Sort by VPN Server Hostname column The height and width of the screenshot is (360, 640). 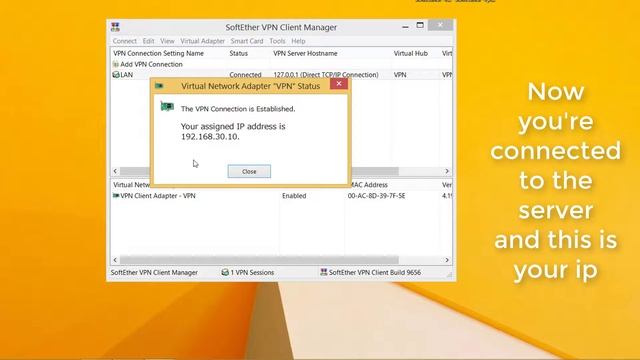tap(305, 53)
